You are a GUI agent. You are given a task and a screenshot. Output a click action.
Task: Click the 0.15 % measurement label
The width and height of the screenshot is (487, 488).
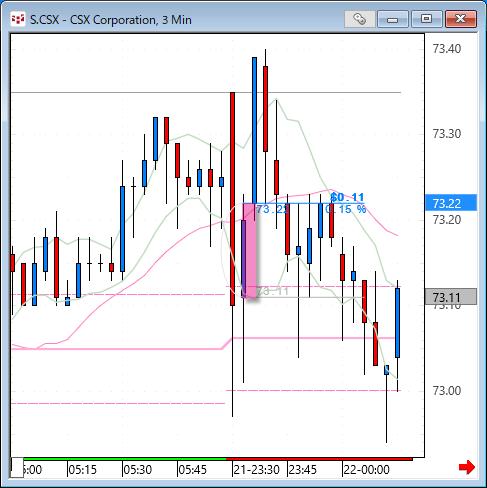click(345, 209)
